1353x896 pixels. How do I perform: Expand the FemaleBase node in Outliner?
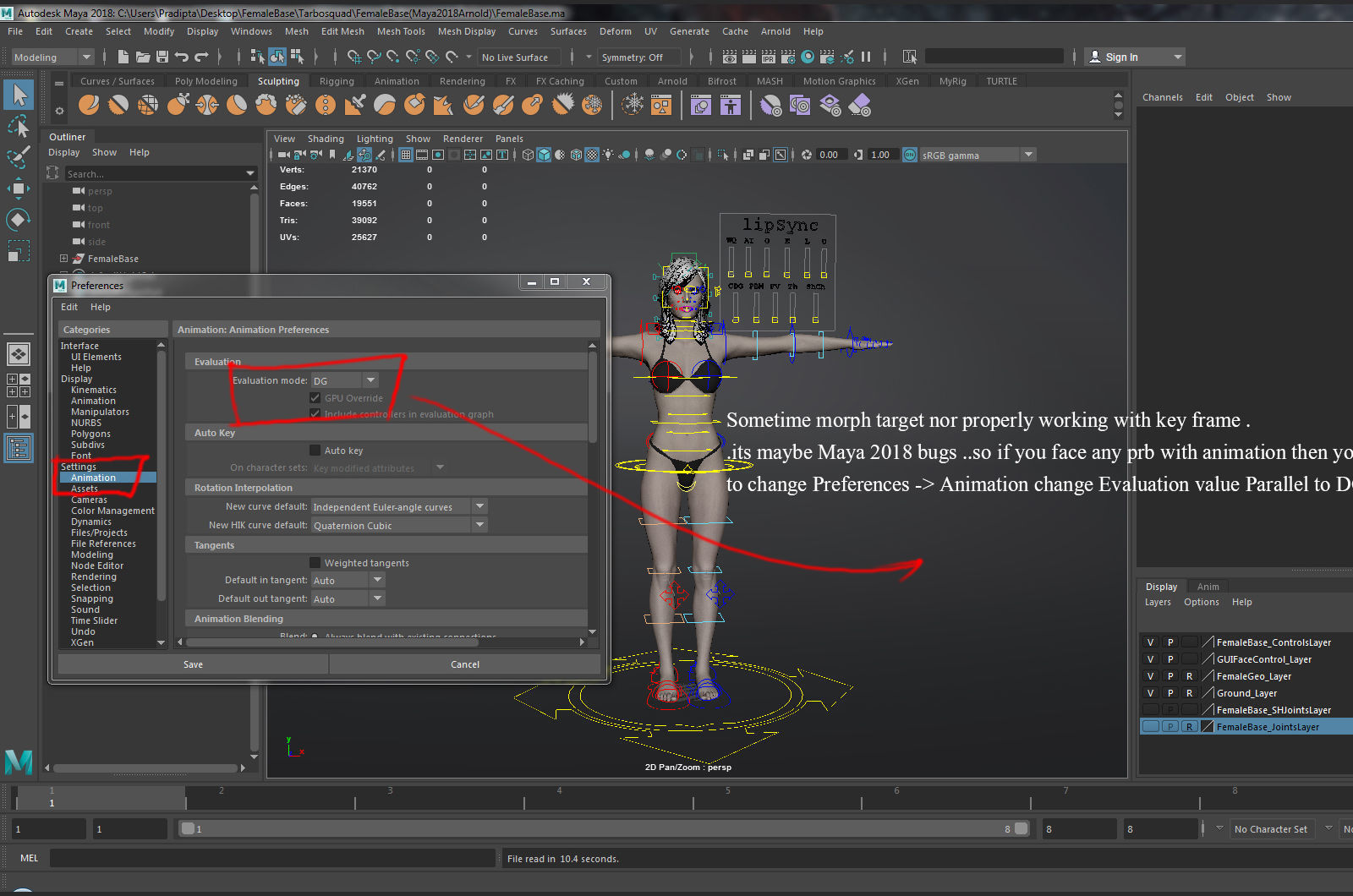[63, 259]
